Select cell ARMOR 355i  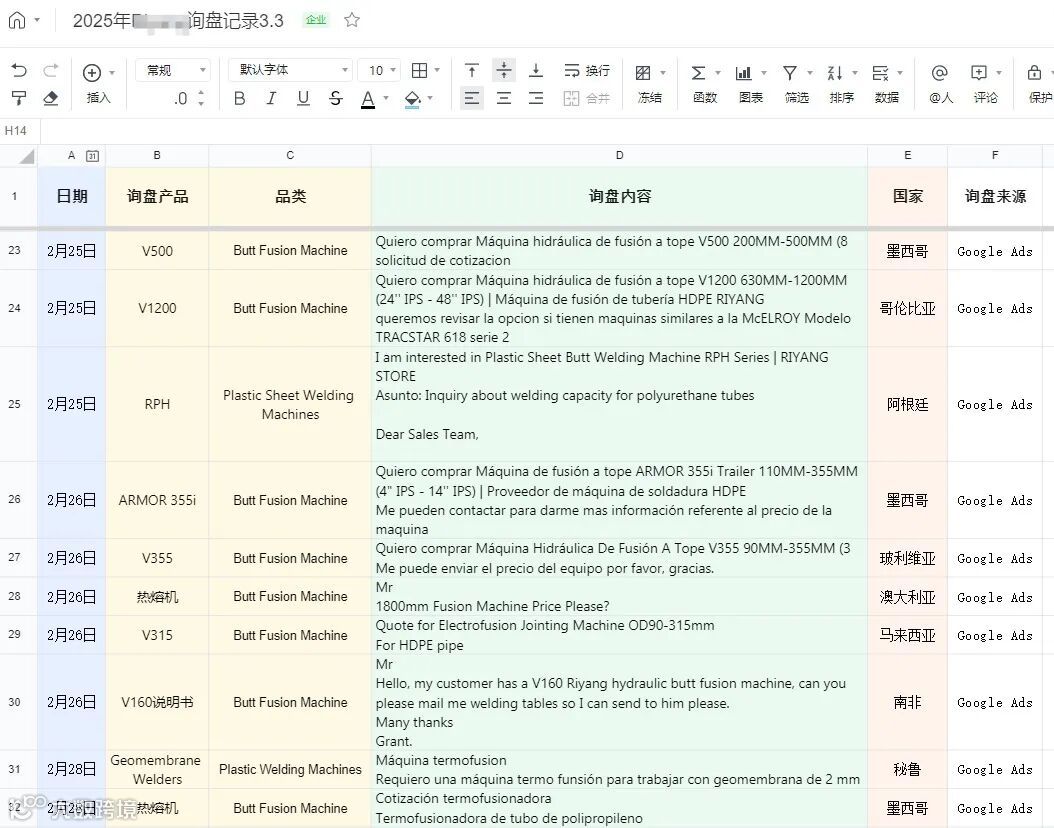click(x=157, y=500)
